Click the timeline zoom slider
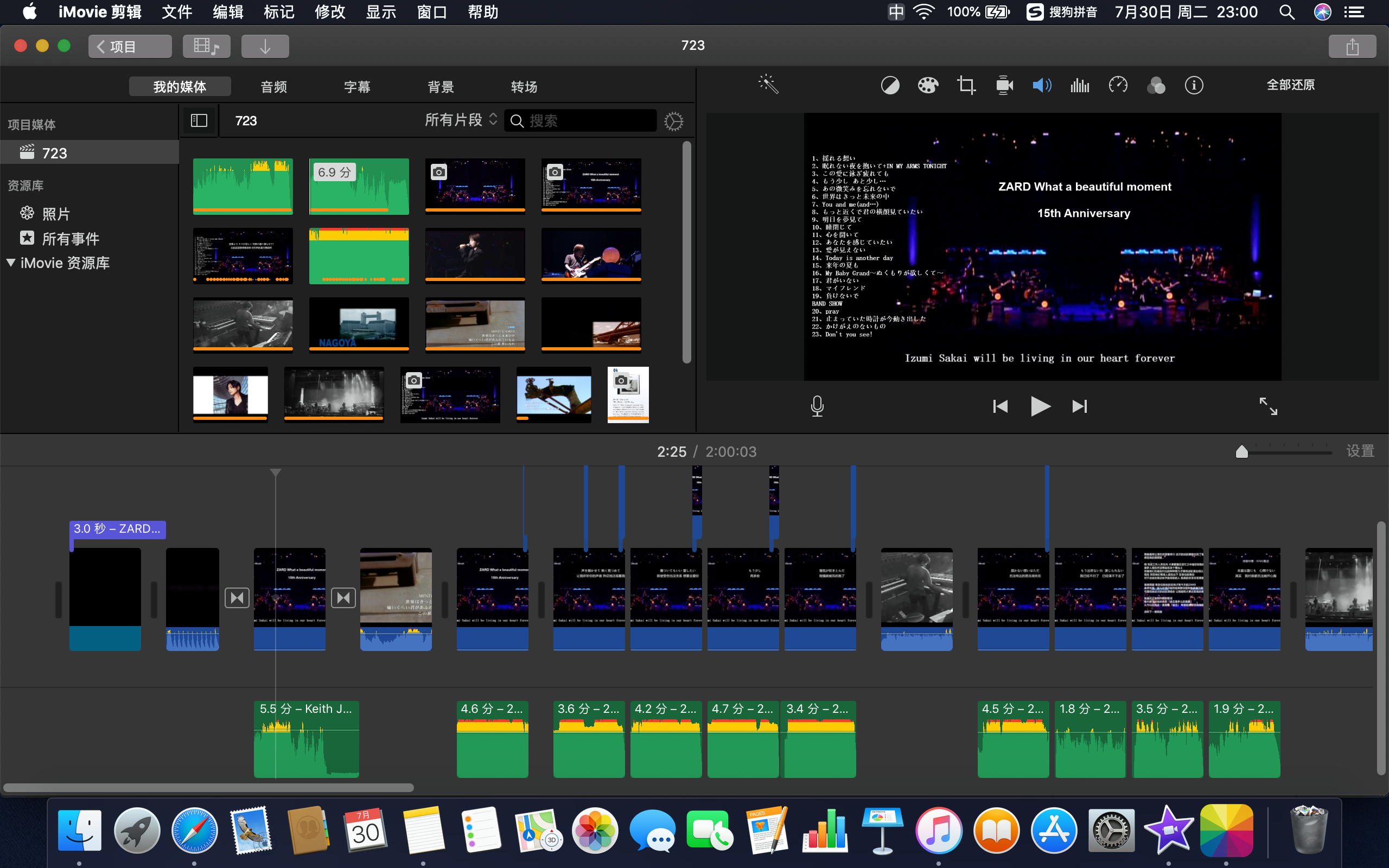This screenshot has height=868, width=1389. (x=1241, y=452)
